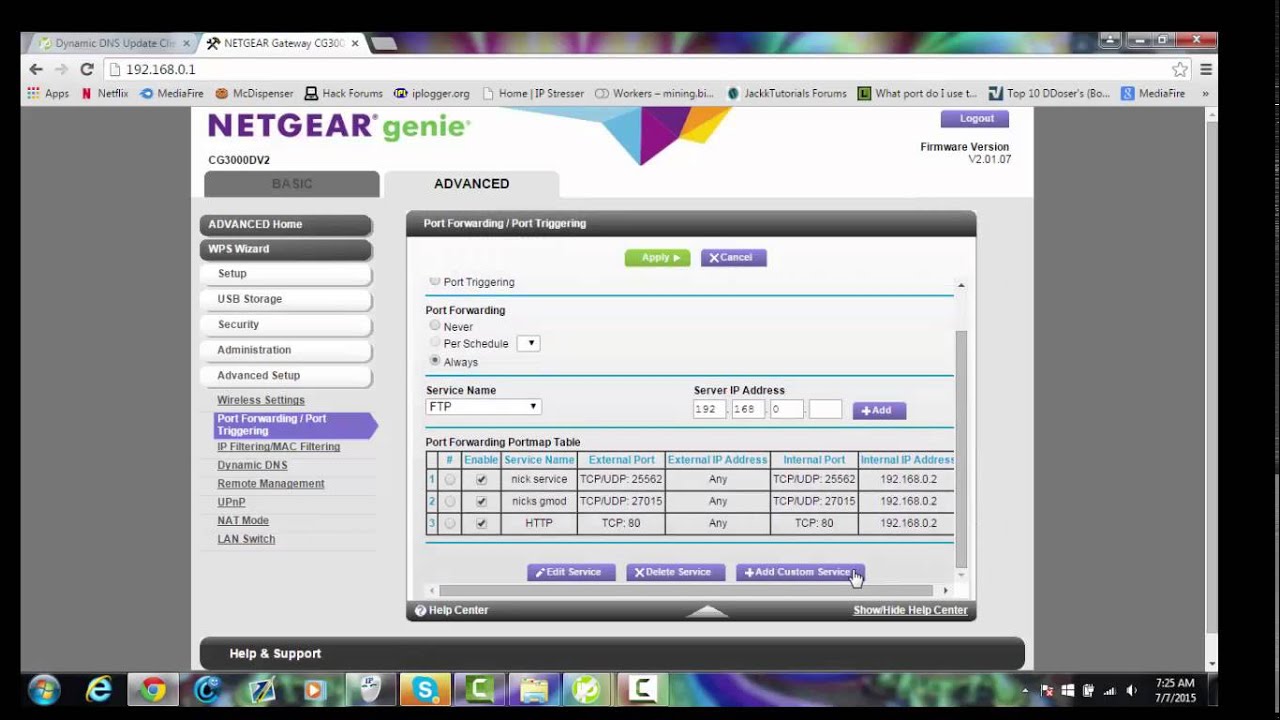Switch to Google Chrome in the taskbar

153,690
